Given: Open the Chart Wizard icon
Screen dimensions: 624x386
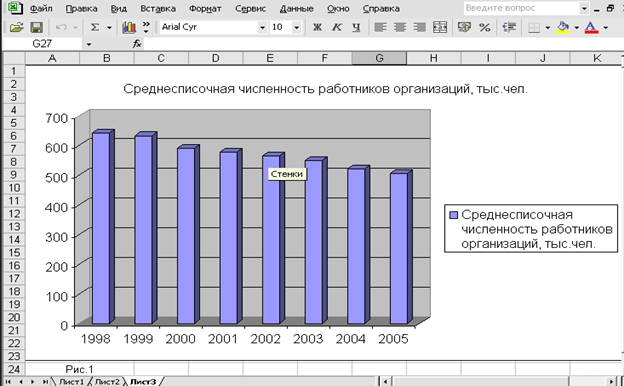Looking at the screenshot, I should click(129, 27).
